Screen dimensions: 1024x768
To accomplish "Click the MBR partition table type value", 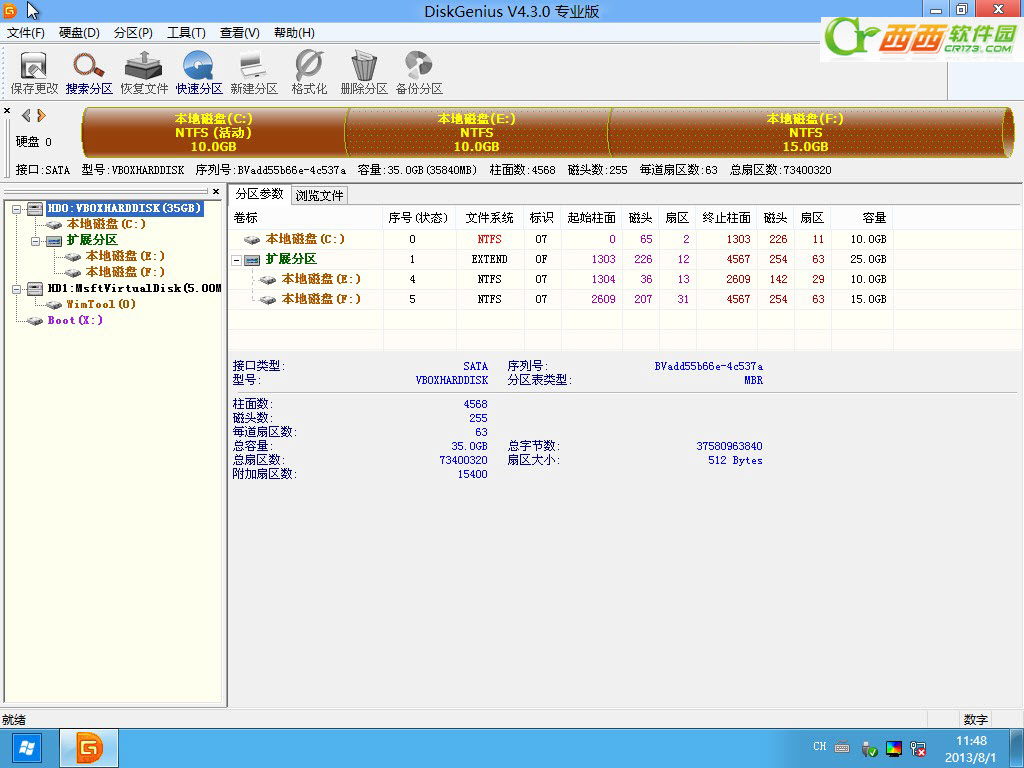I will (x=754, y=380).
